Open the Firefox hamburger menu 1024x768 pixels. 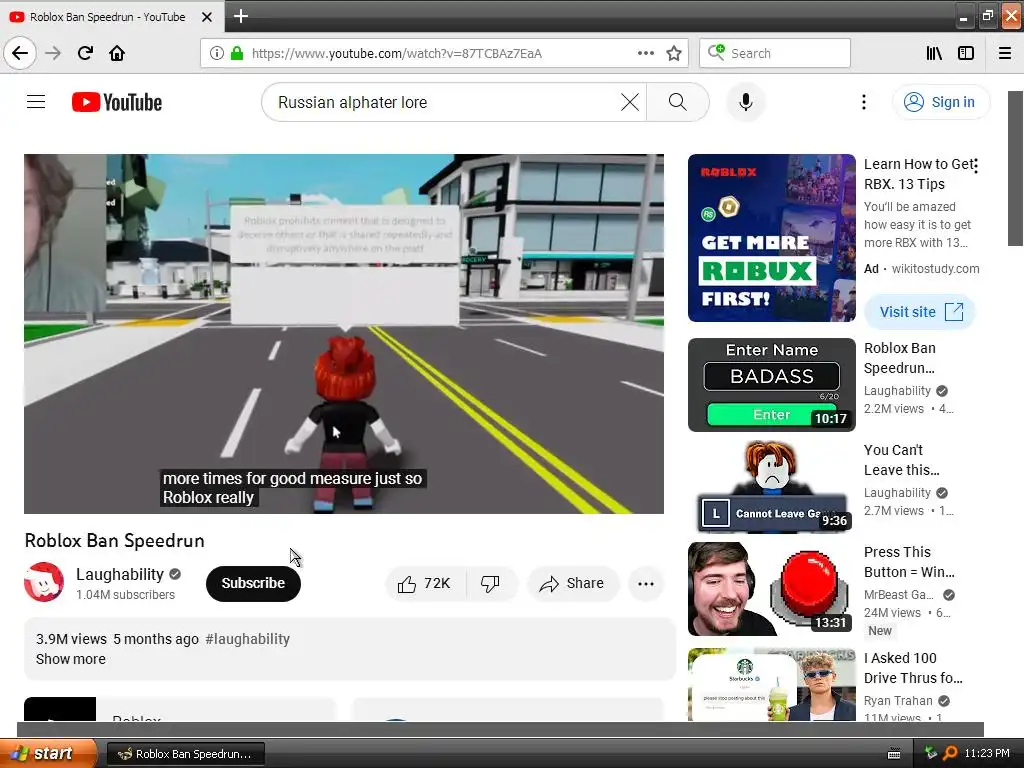tap(1005, 53)
